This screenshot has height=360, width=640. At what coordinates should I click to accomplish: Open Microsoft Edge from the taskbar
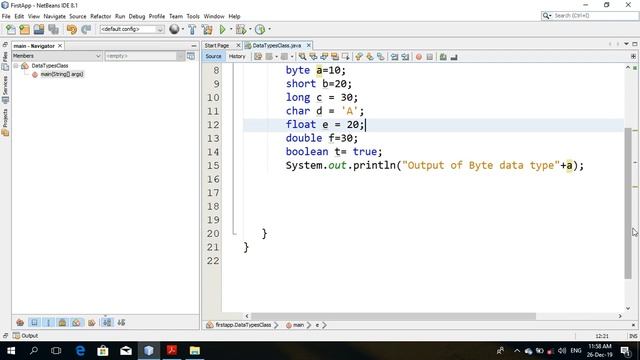click(x=80, y=351)
